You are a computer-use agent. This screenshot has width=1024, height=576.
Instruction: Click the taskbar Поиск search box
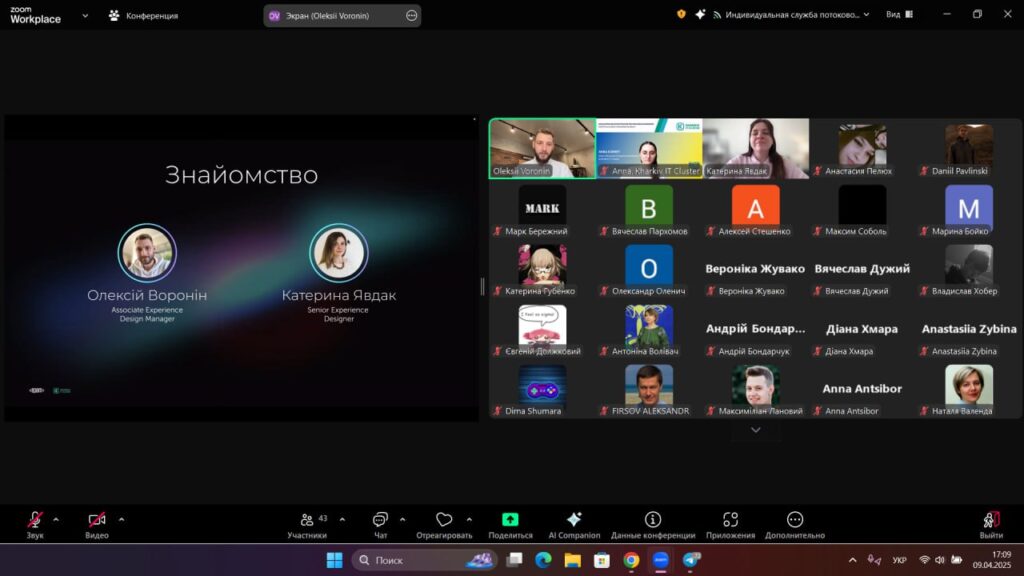click(425, 560)
